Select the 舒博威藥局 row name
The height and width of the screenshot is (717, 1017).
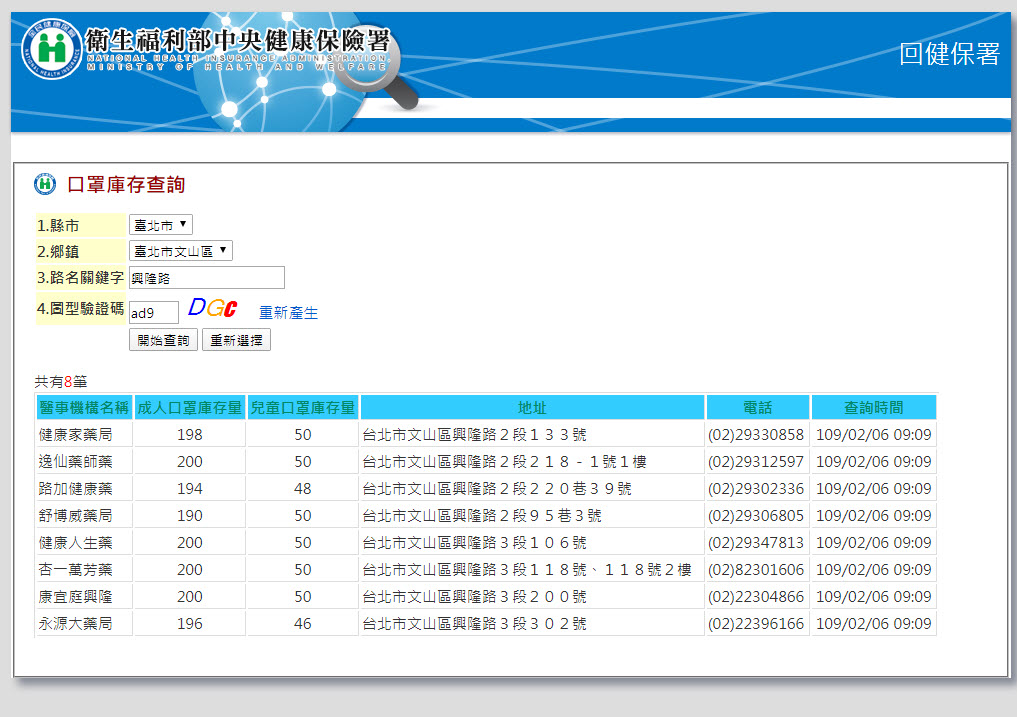75,516
